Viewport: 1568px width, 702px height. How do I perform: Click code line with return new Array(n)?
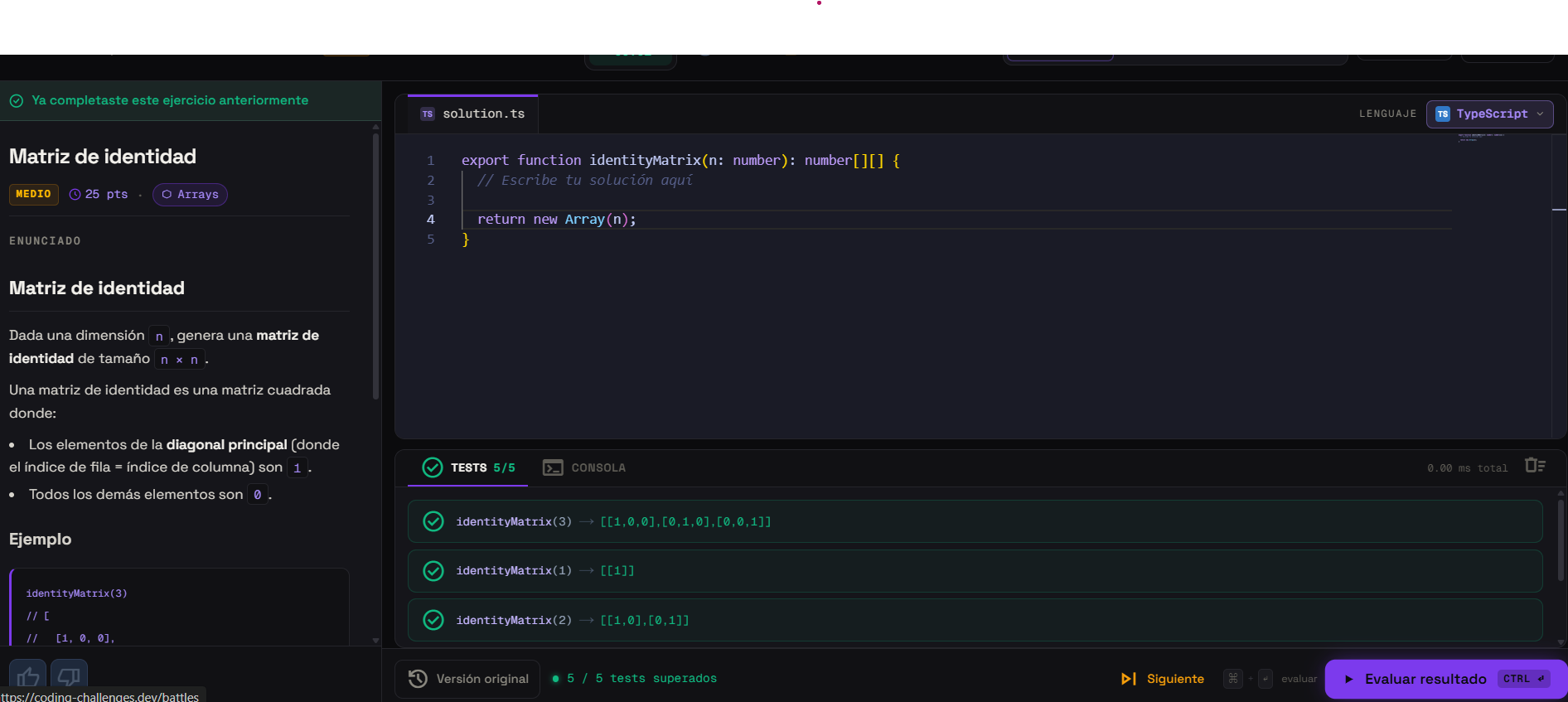click(x=557, y=219)
